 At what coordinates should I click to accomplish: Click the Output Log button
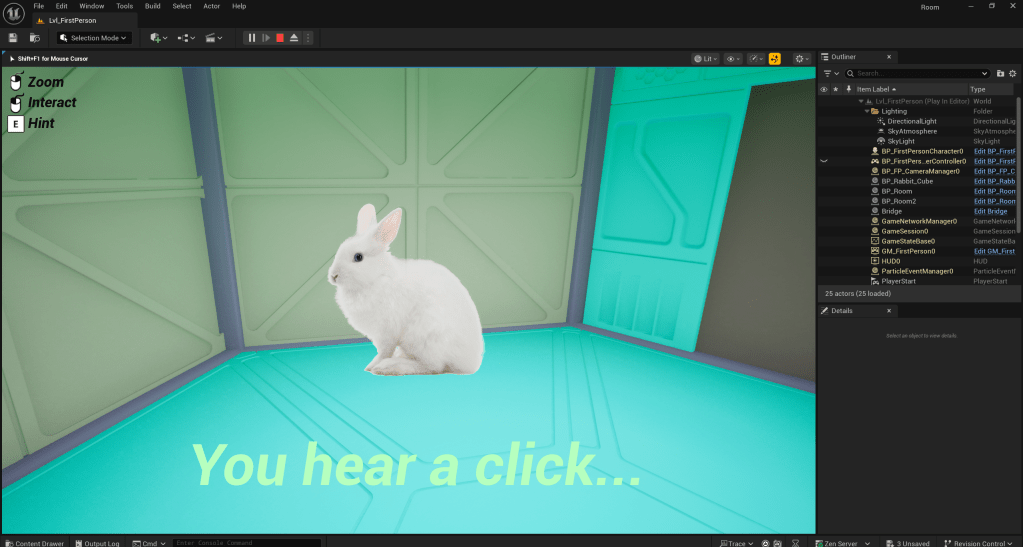point(96,543)
